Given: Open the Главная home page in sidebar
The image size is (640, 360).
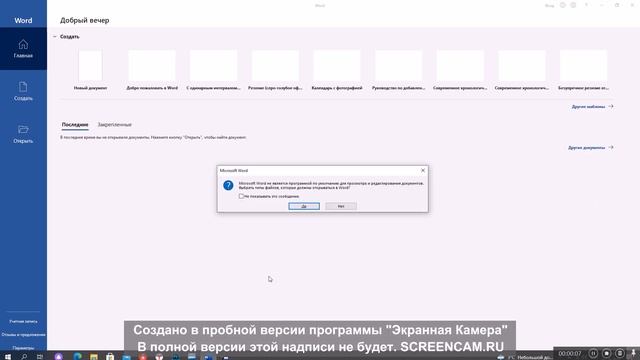Looking at the screenshot, I should coord(23,49).
